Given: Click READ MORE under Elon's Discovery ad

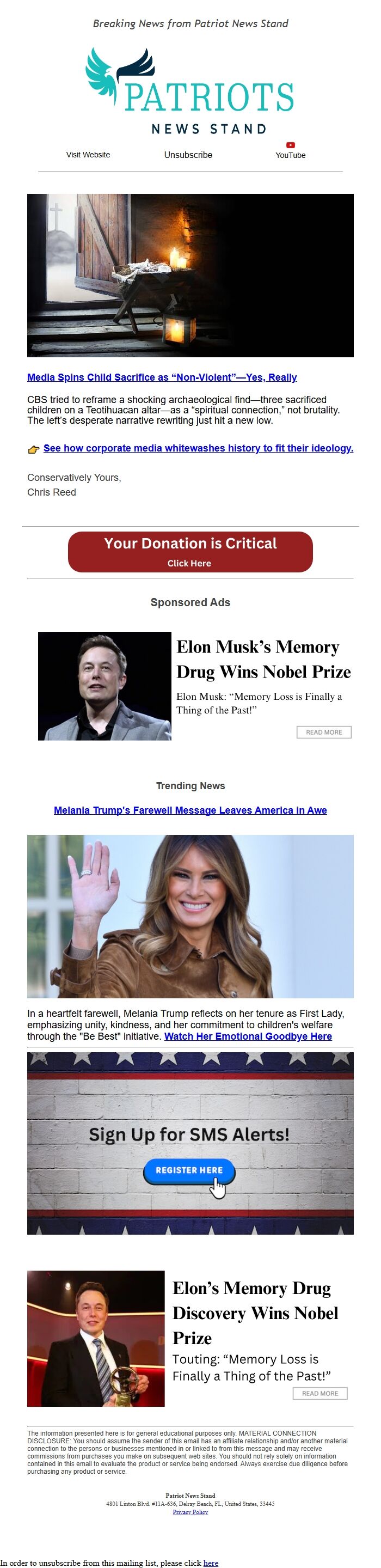Looking at the screenshot, I should pyautogui.click(x=320, y=1393).
